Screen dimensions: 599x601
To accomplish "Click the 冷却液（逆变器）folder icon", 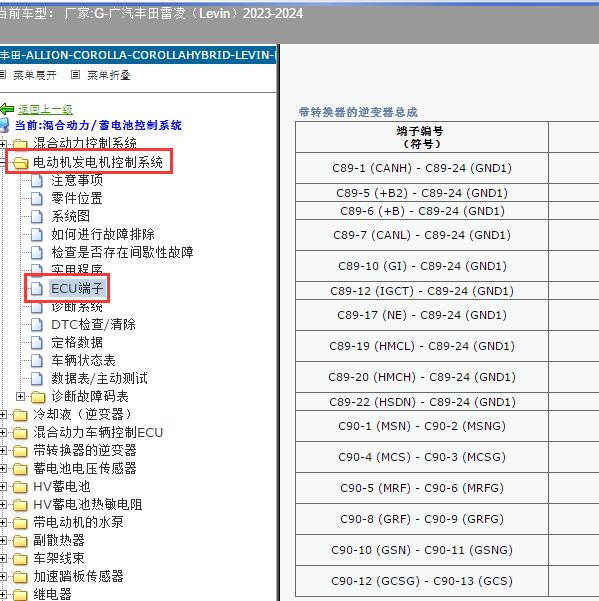I will pos(20,415).
